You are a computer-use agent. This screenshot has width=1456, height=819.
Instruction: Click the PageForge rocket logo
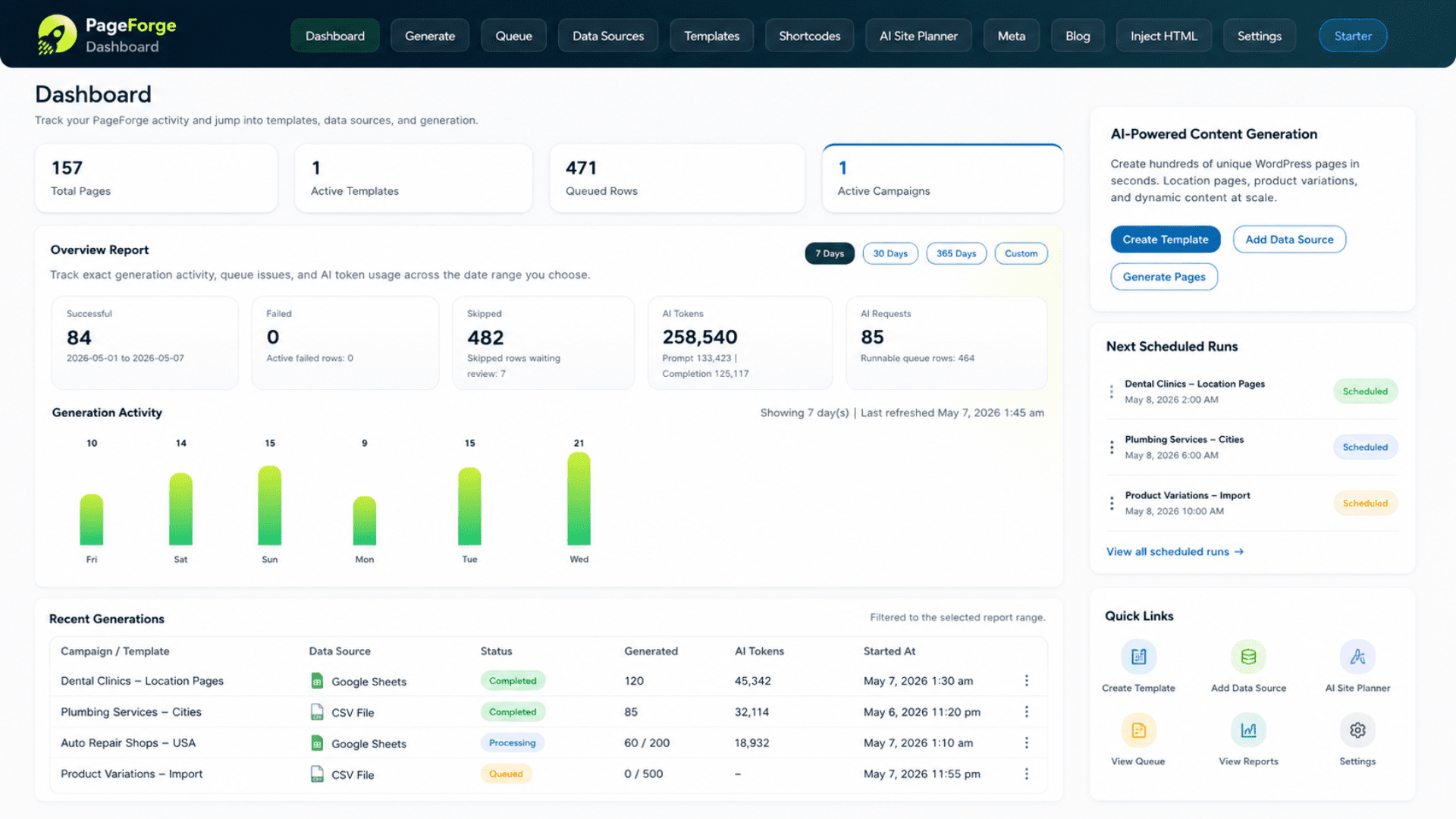click(x=57, y=35)
